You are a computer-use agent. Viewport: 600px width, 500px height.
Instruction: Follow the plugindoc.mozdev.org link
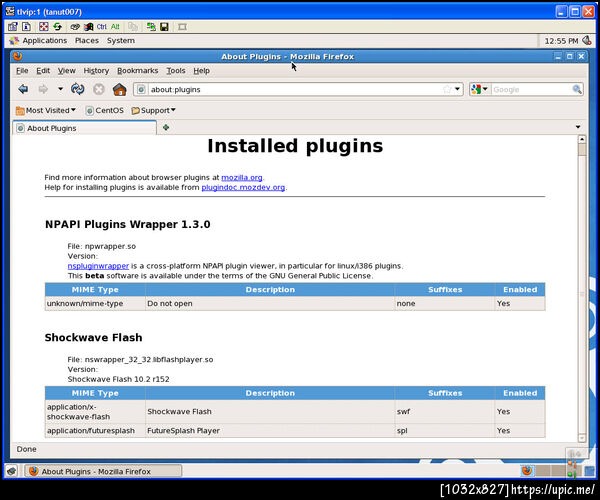pyautogui.click(x=243, y=187)
